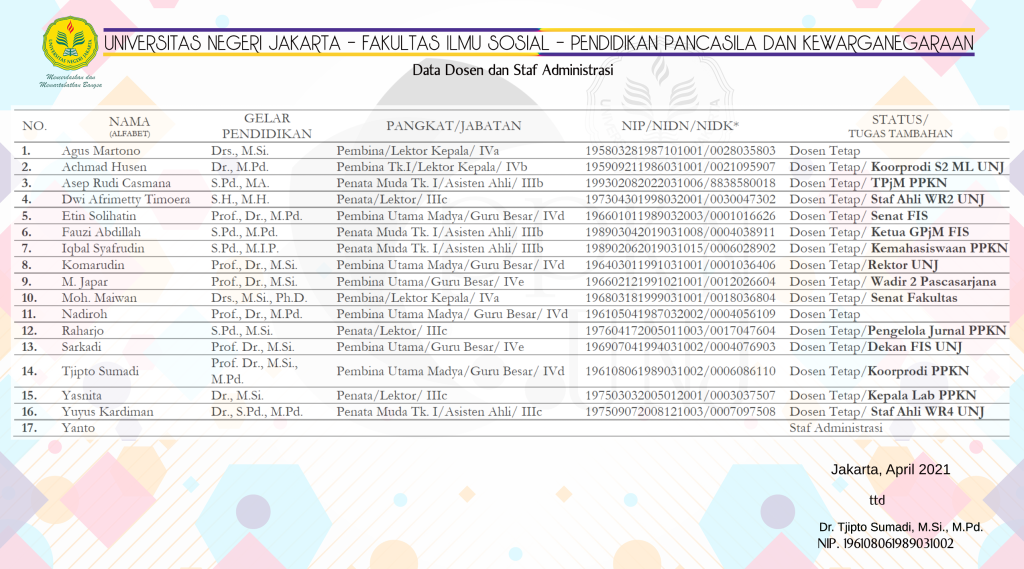1024x569 pixels.
Task: Click status Koorprodi PPKN
Action: [918, 371]
